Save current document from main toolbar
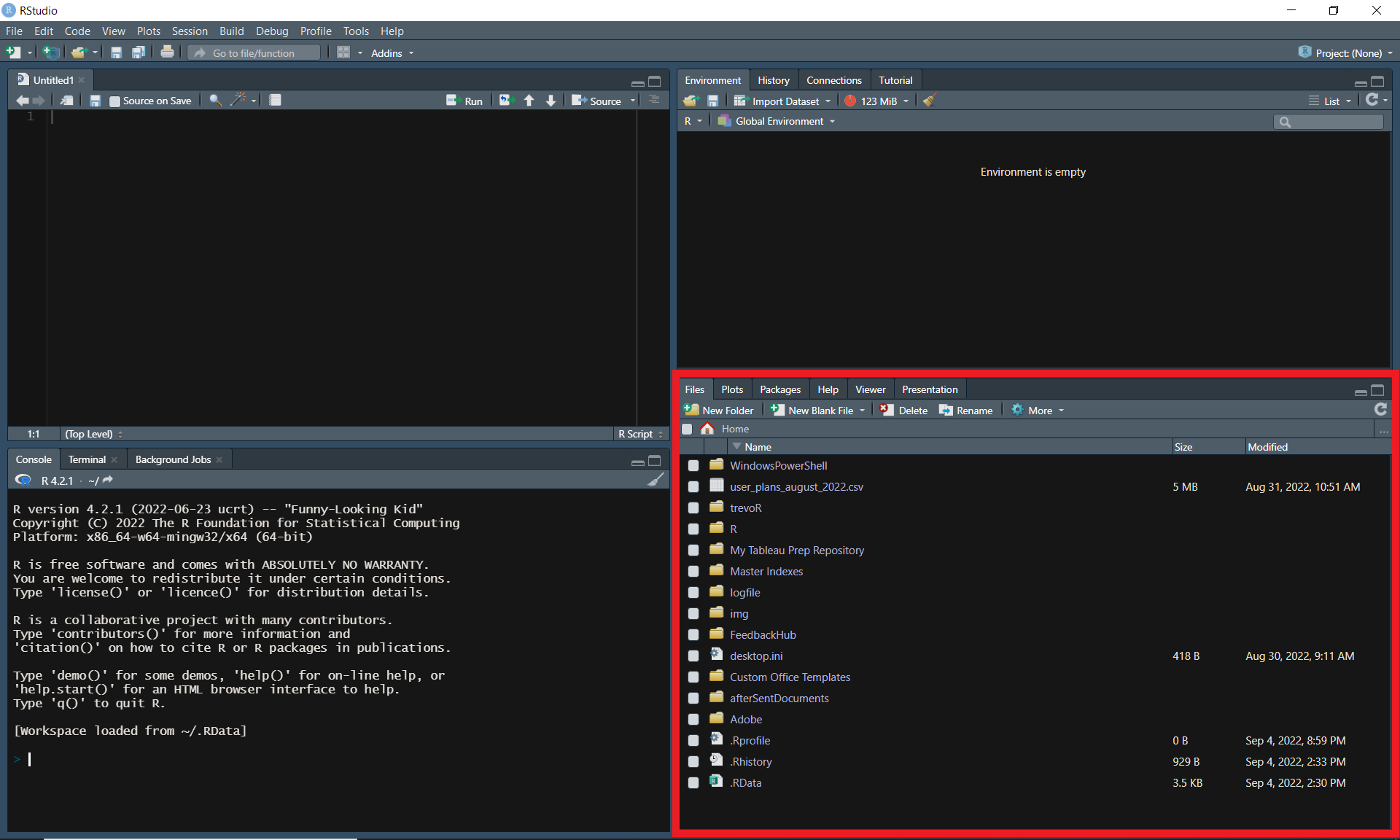Viewport: 1400px width, 840px height. click(116, 52)
